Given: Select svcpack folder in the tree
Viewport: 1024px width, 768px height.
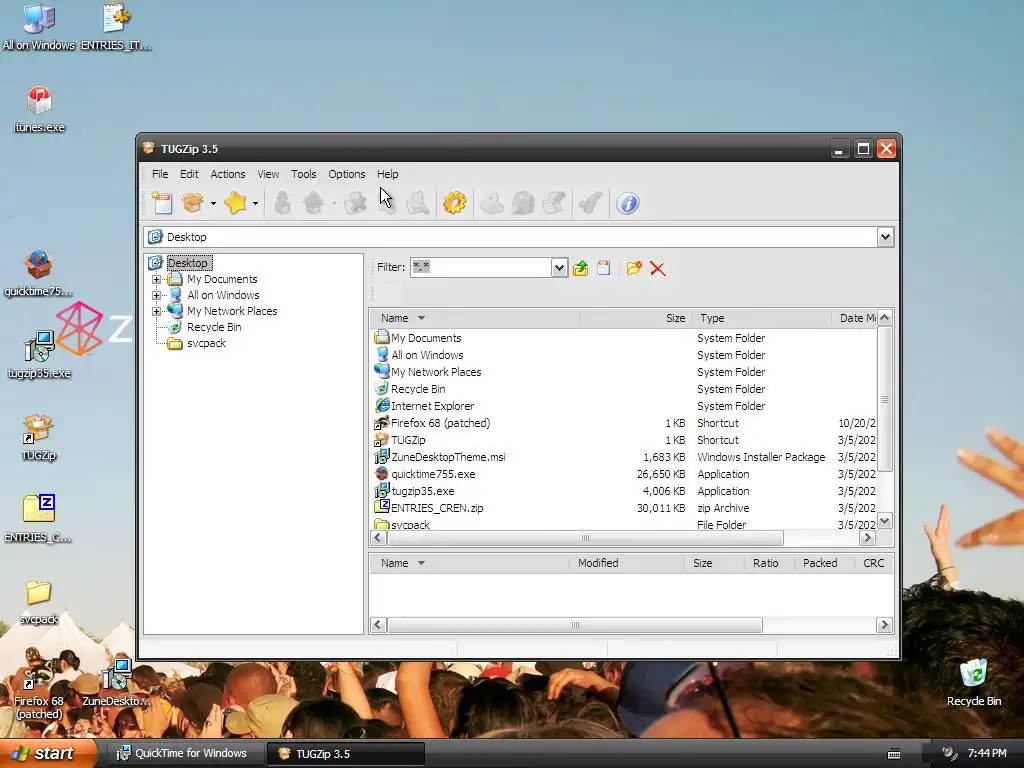Looking at the screenshot, I should coord(206,344).
